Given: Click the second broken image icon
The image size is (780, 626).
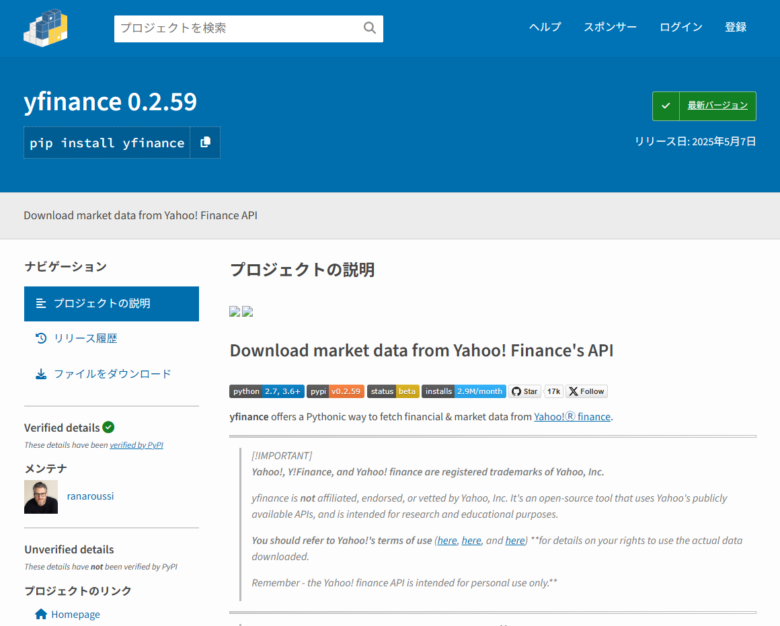Looking at the screenshot, I should (247, 312).
